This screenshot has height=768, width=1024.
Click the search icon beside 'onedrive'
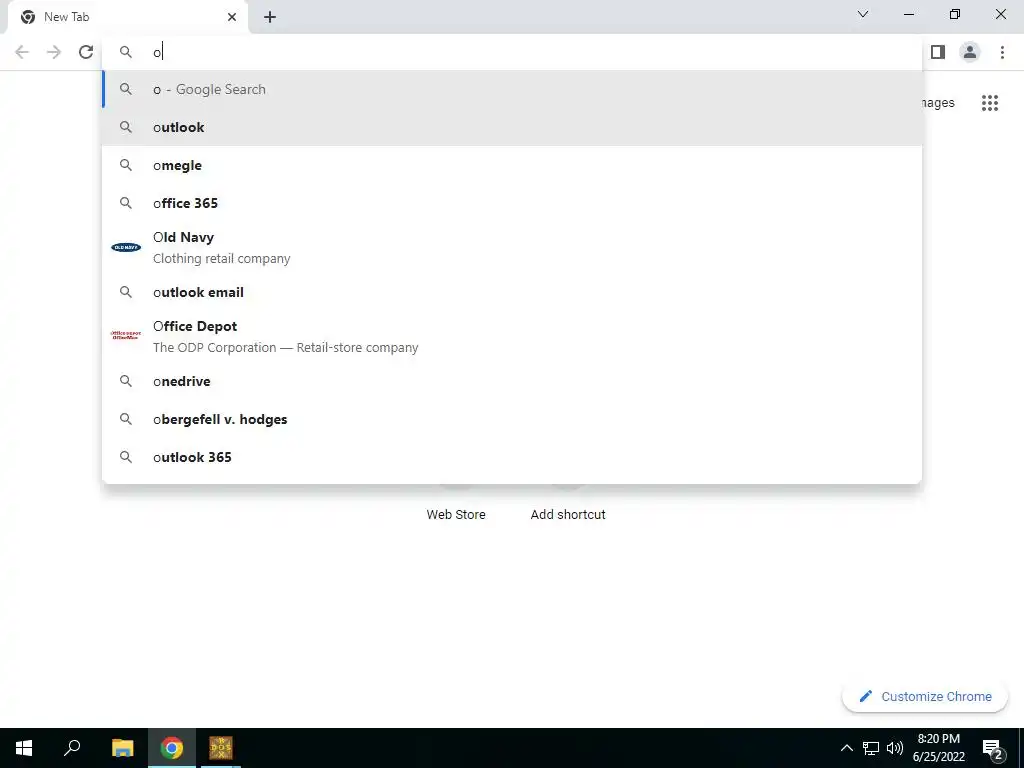point(126,381)
